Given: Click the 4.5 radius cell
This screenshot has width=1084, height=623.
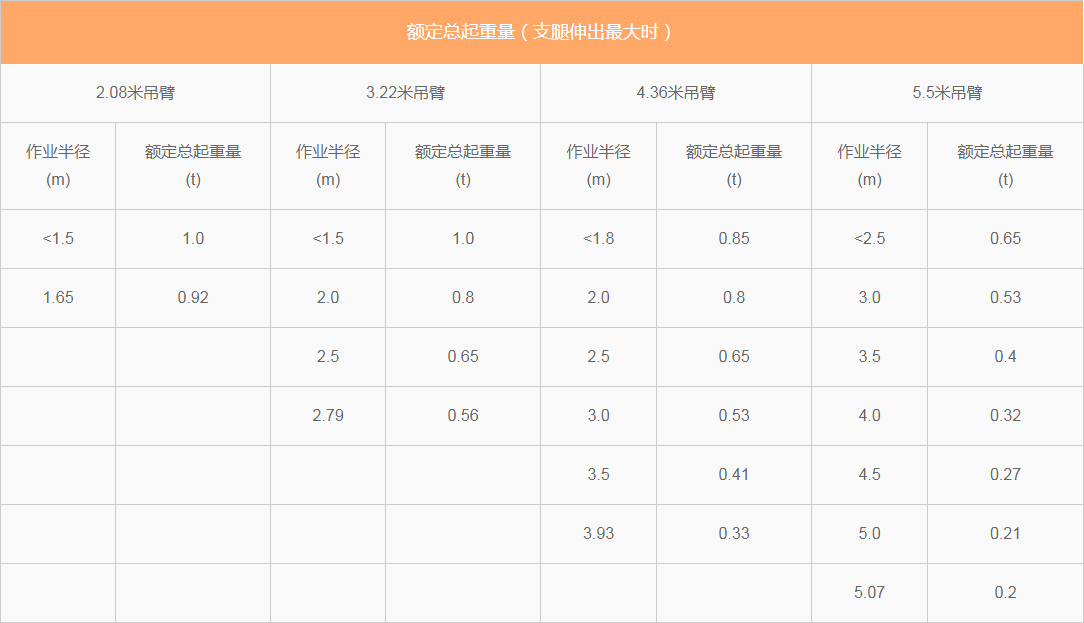Looking at the screenshot, I should click(869, 474).
